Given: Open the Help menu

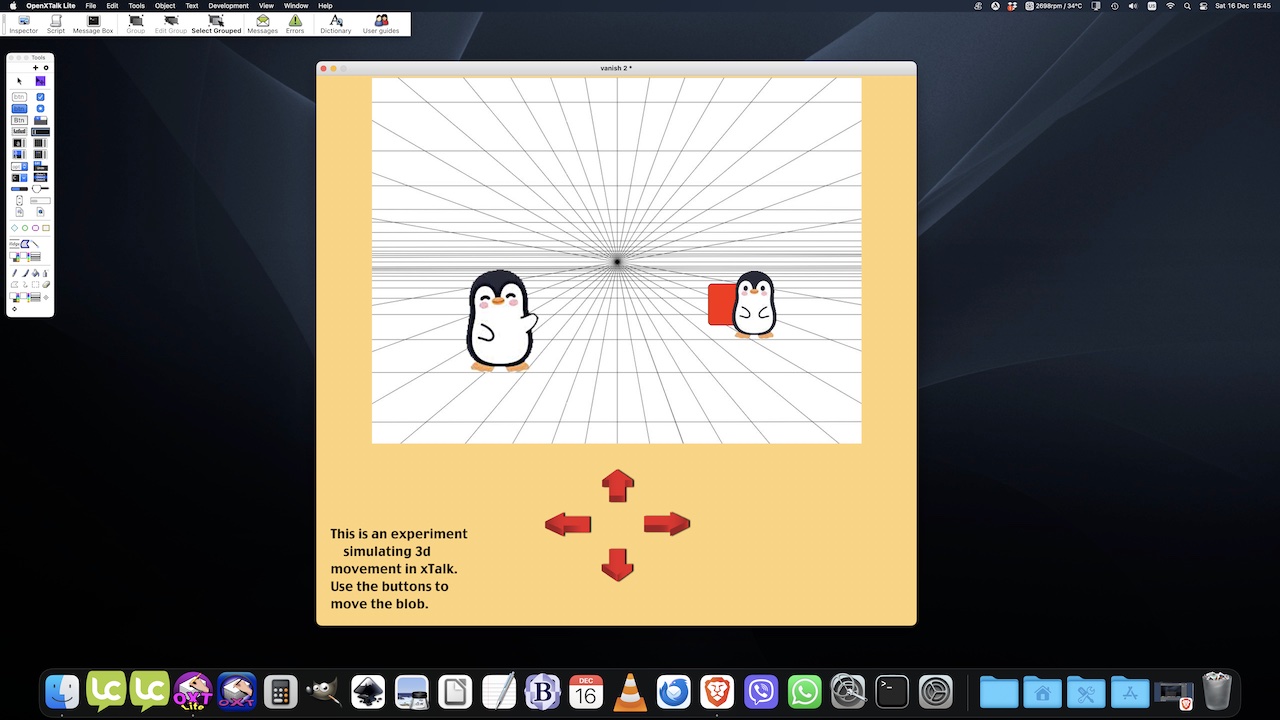Looking at the screenshot, I should (x=325, y=6).
